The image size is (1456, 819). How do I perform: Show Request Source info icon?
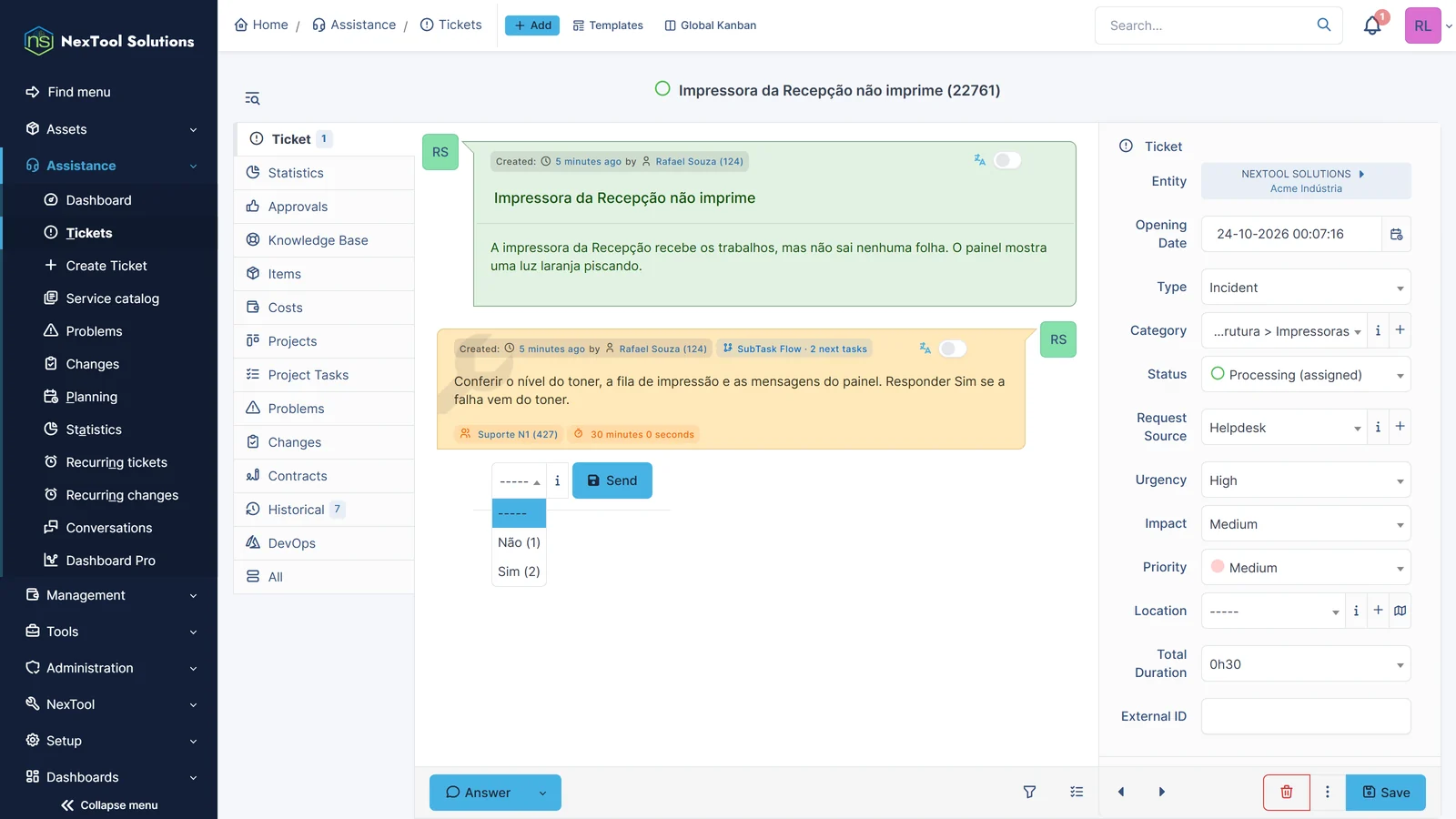click(x=1378, y=427)
